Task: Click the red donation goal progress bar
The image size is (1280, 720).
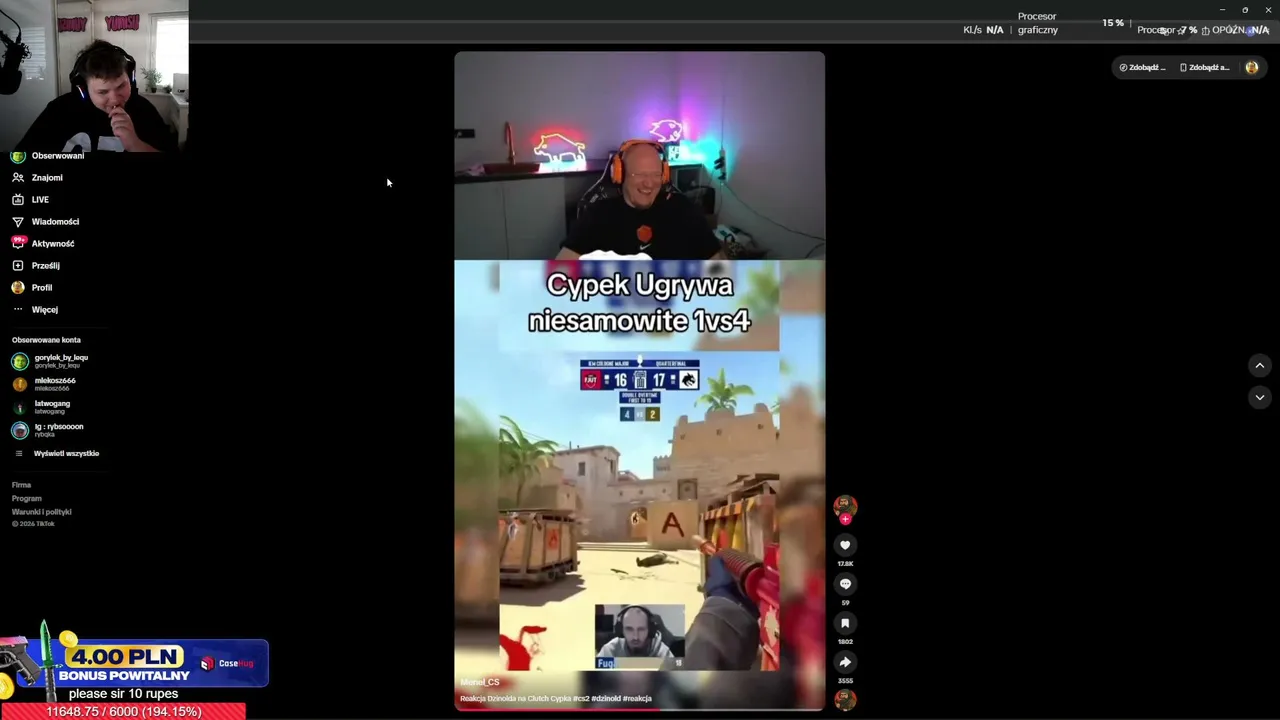Action: click(123, 712)
